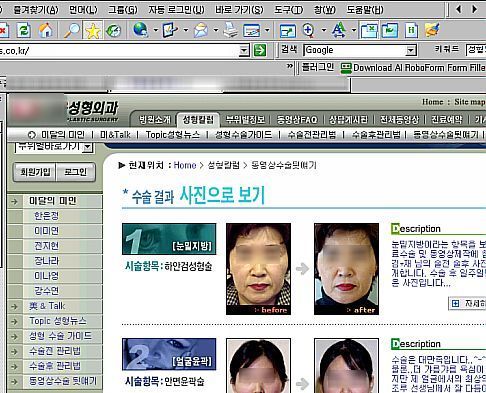Click the full screen window icon
Image resolution: width=486 pixels, height=393 pixels.
point(288,31)
